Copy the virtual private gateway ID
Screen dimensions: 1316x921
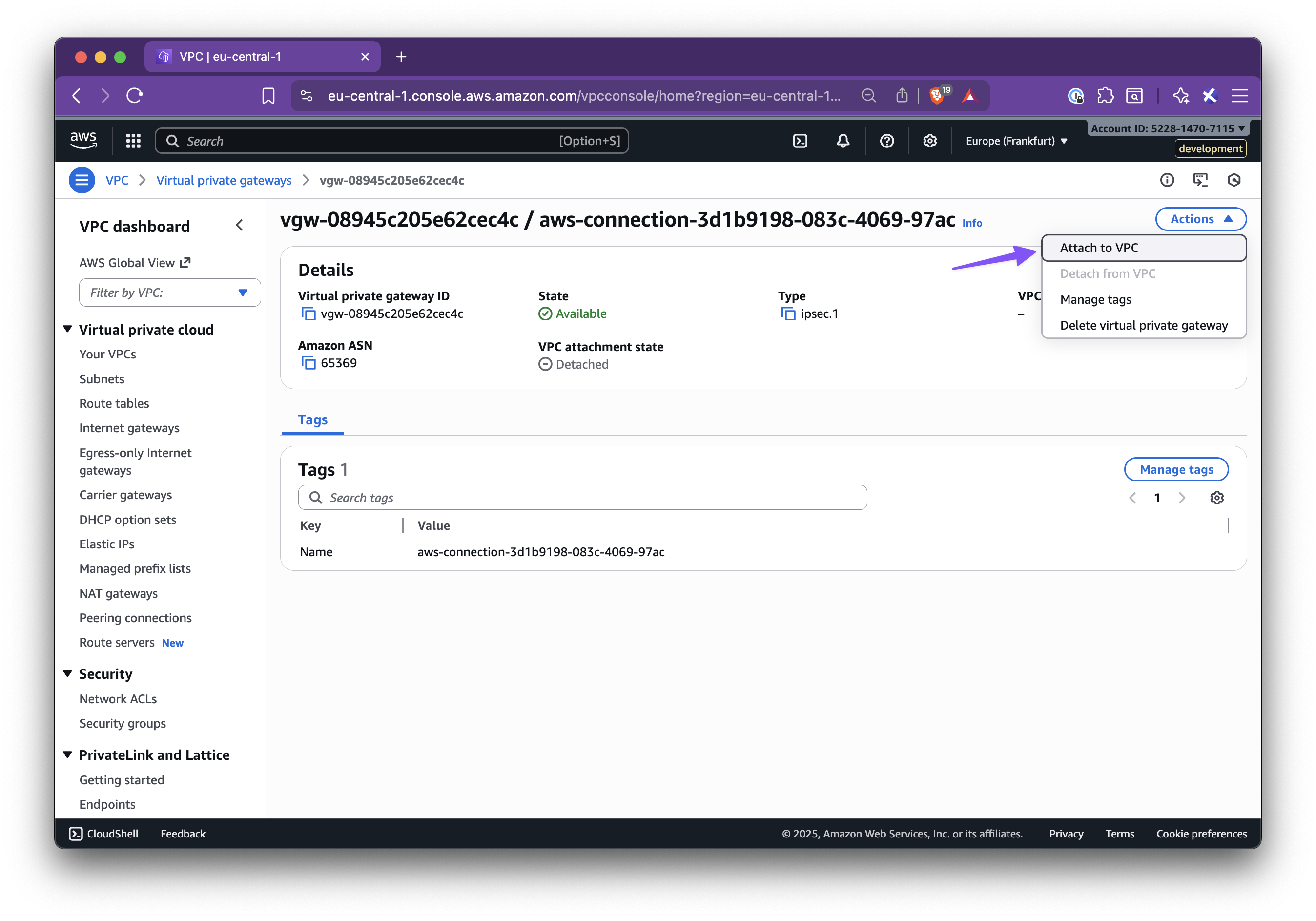[308, 314]
